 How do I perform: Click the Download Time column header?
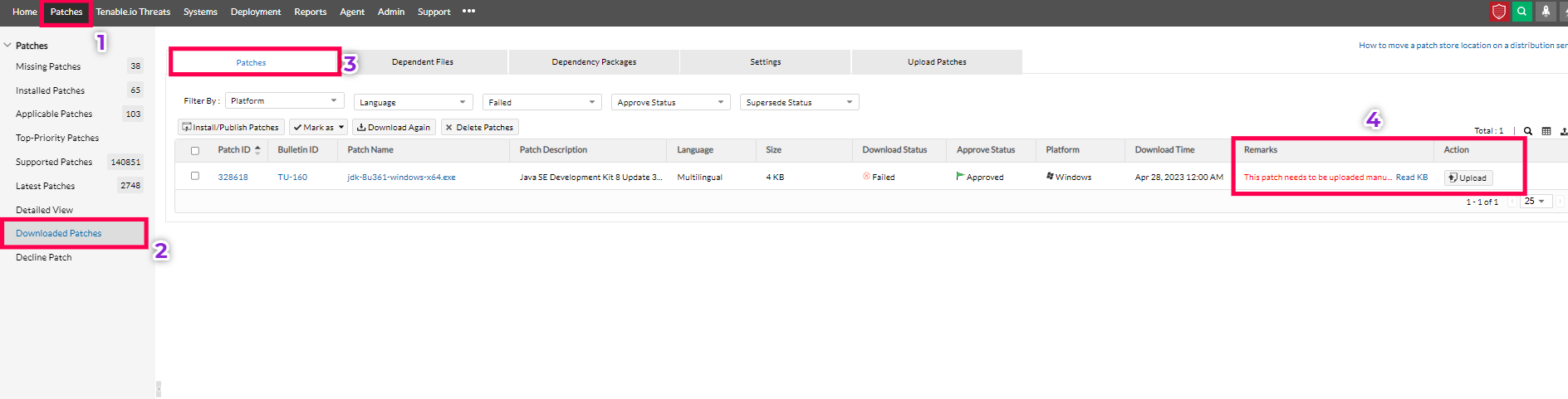click(1164, 150)
